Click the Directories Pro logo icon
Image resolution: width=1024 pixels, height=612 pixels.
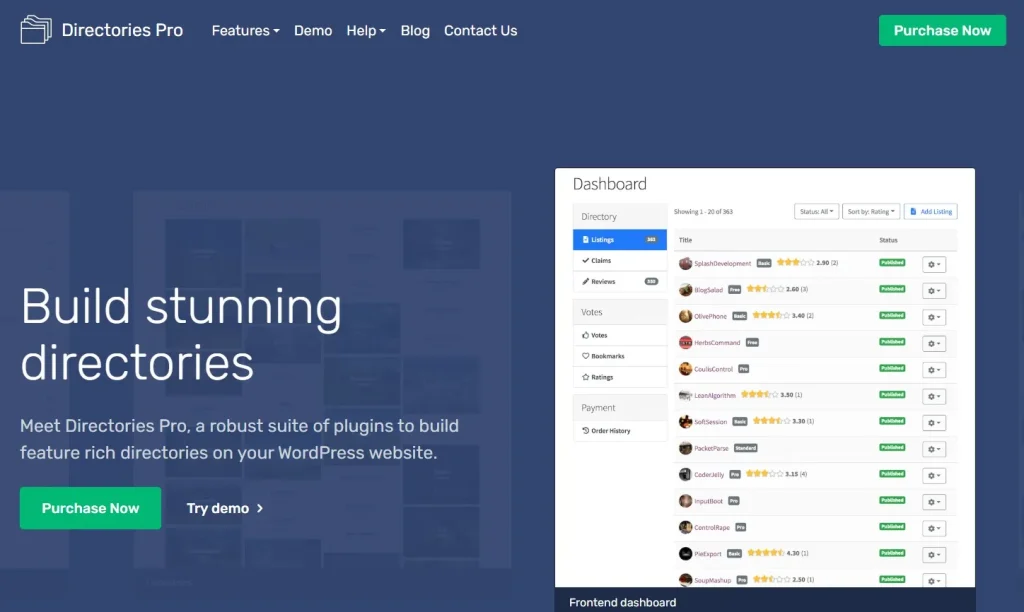(x=36, y=30)
